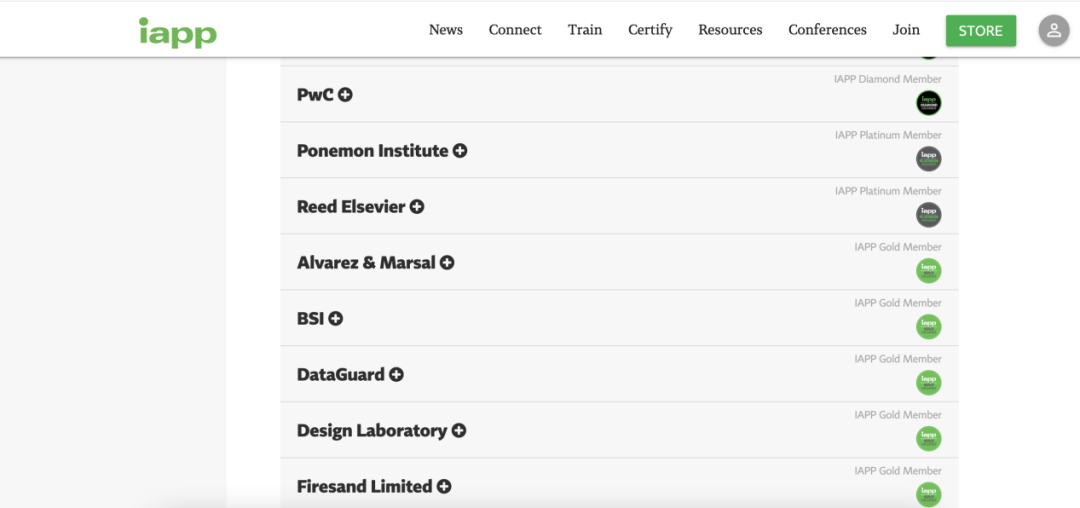Click the Ponemon Institute name
1080x508 pixels.
click(x=373, y=151)
